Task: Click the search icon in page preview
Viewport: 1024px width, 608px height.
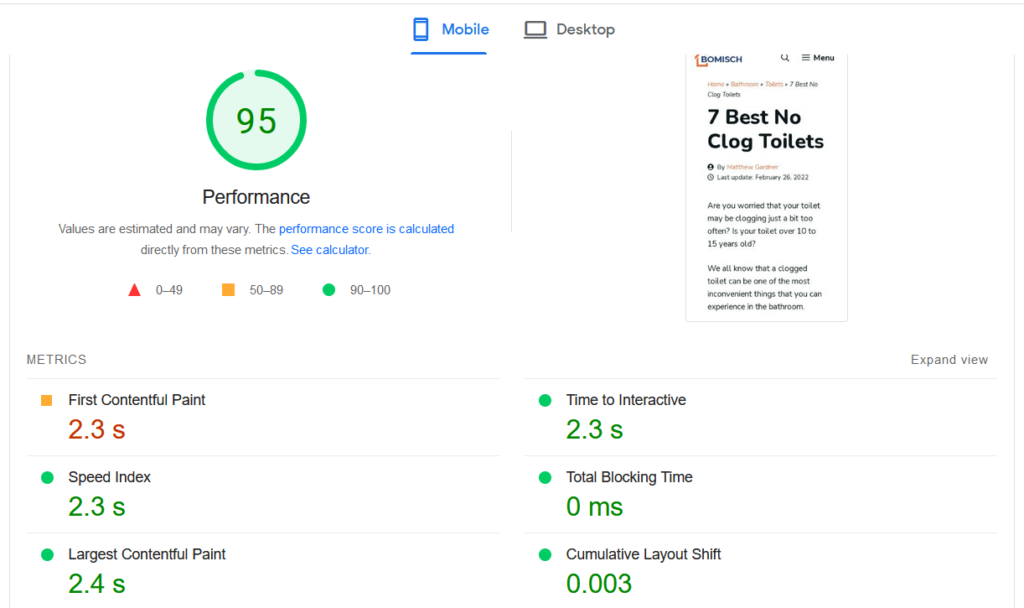Action: [x=785, y=58]
